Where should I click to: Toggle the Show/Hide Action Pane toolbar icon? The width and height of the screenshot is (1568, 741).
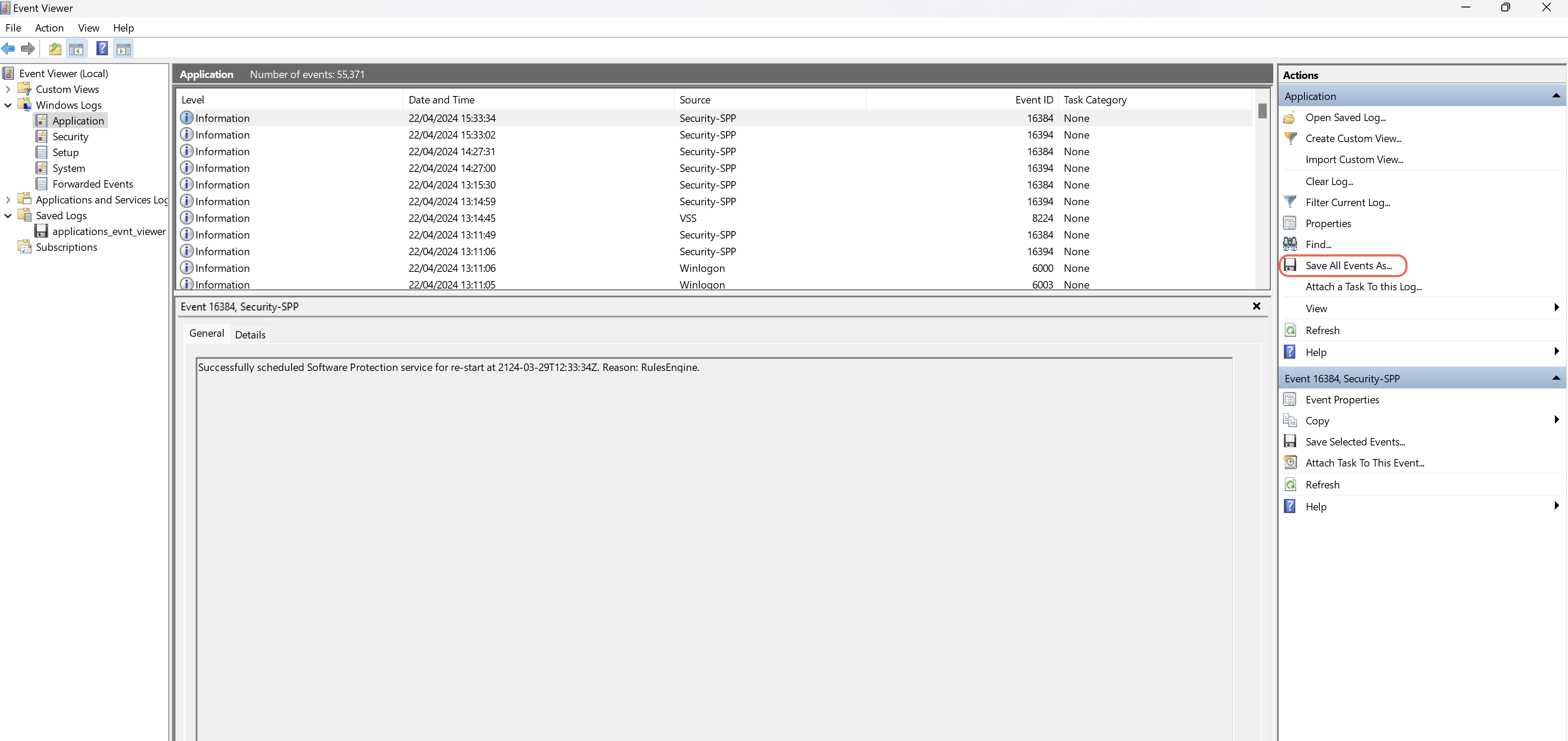(124, 49)
